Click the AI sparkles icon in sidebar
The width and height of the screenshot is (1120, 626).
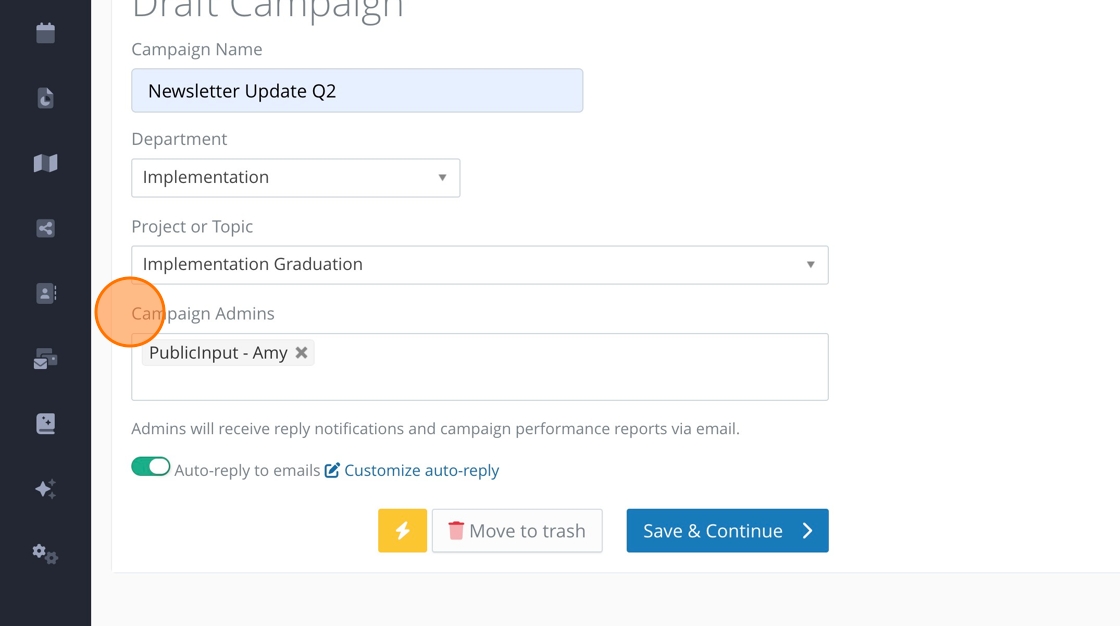coord(45,489)
